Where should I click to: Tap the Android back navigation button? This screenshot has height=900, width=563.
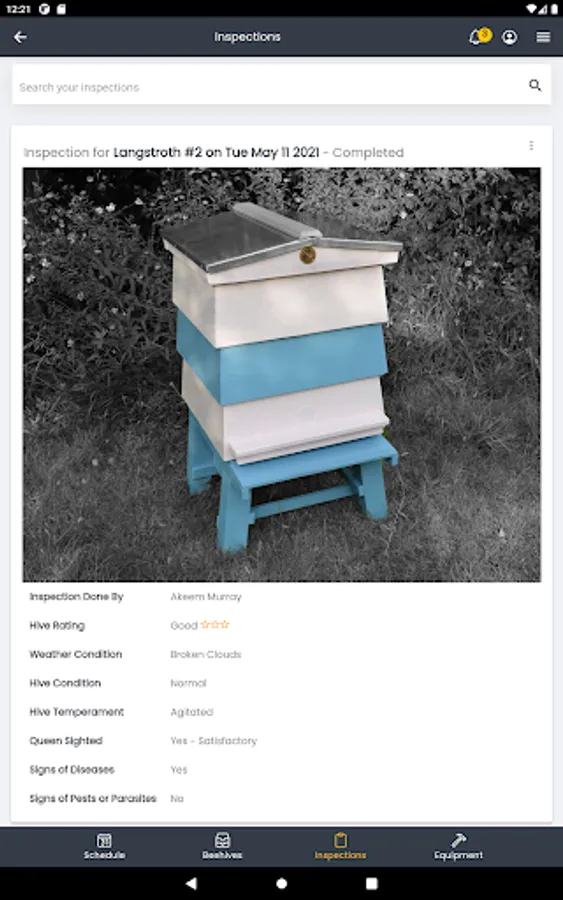[x=191, y=883]
